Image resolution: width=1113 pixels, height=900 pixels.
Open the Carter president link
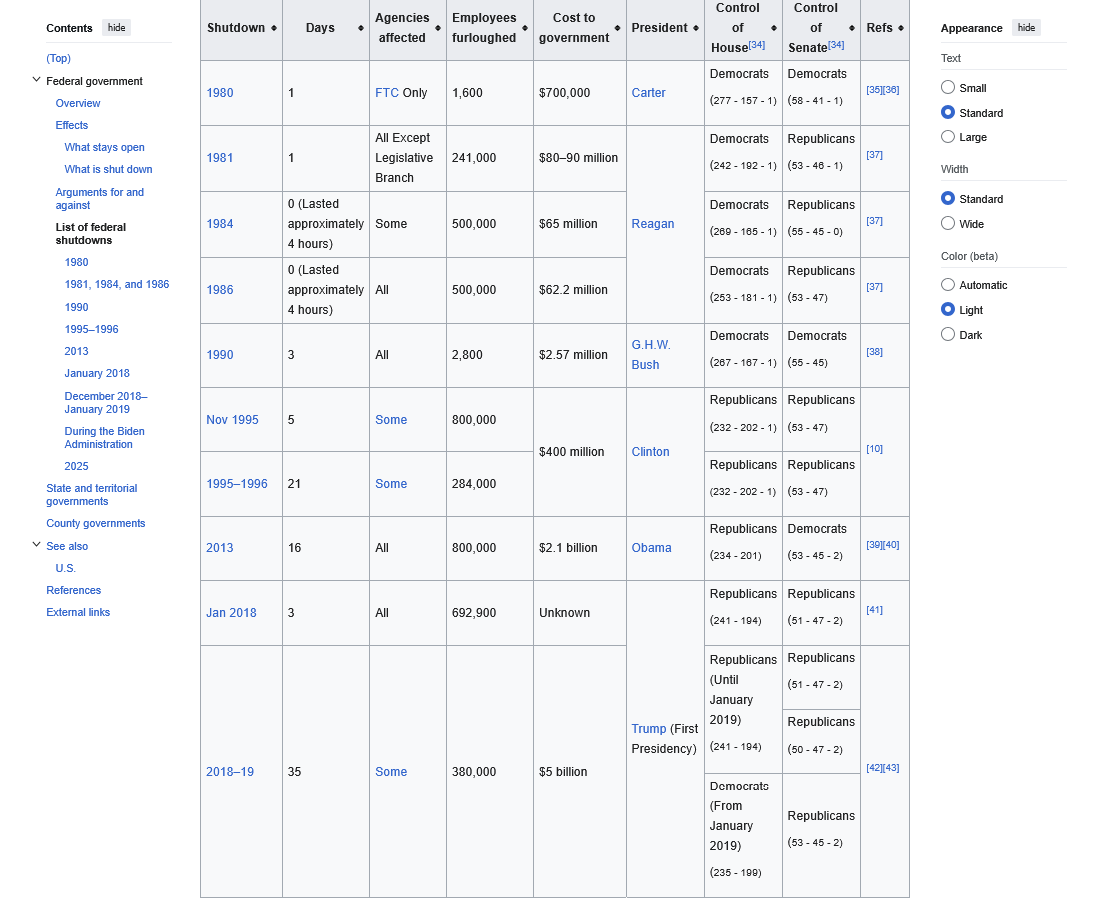648,93
